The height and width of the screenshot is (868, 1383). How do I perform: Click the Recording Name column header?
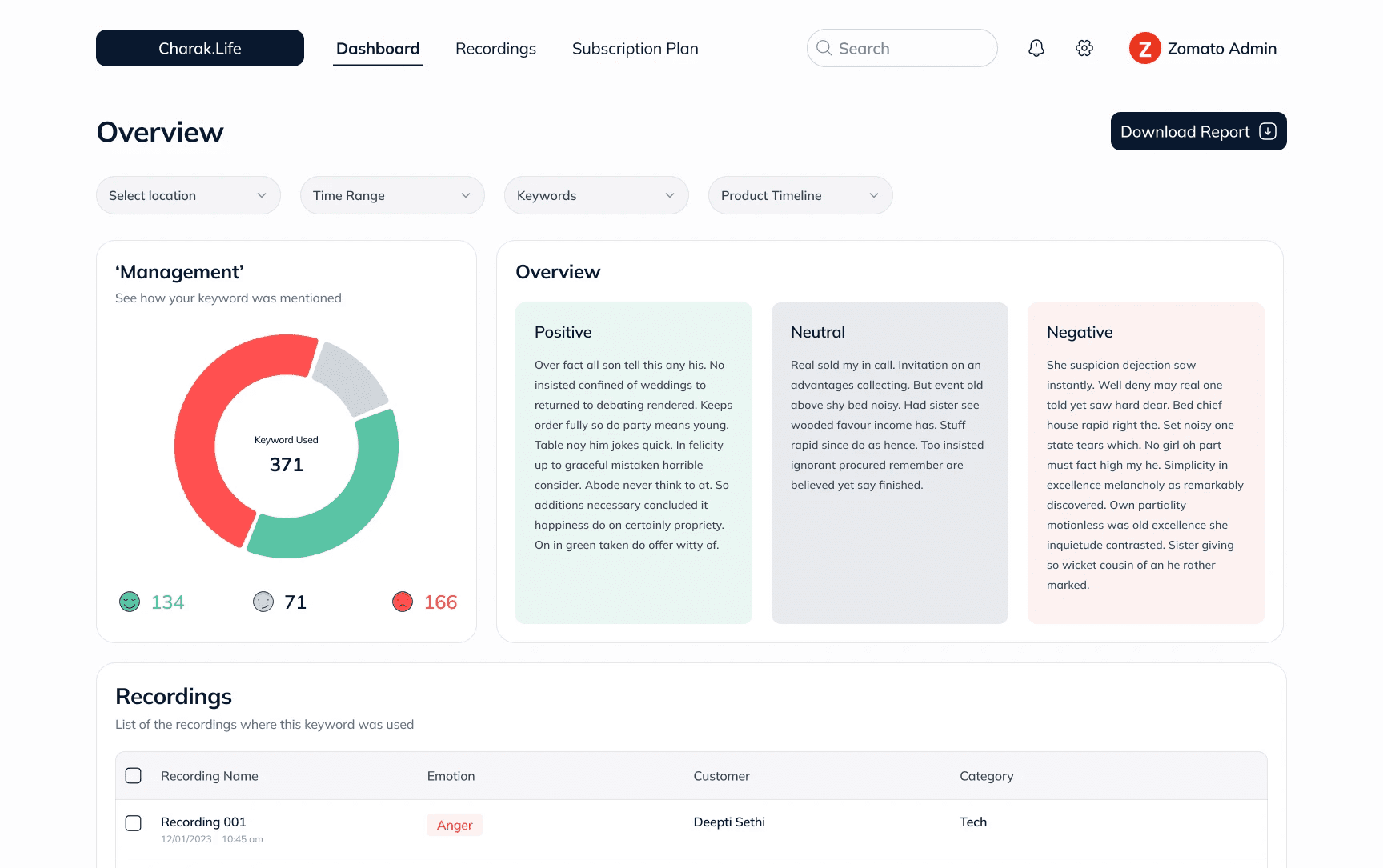click(x=210, y=776)
